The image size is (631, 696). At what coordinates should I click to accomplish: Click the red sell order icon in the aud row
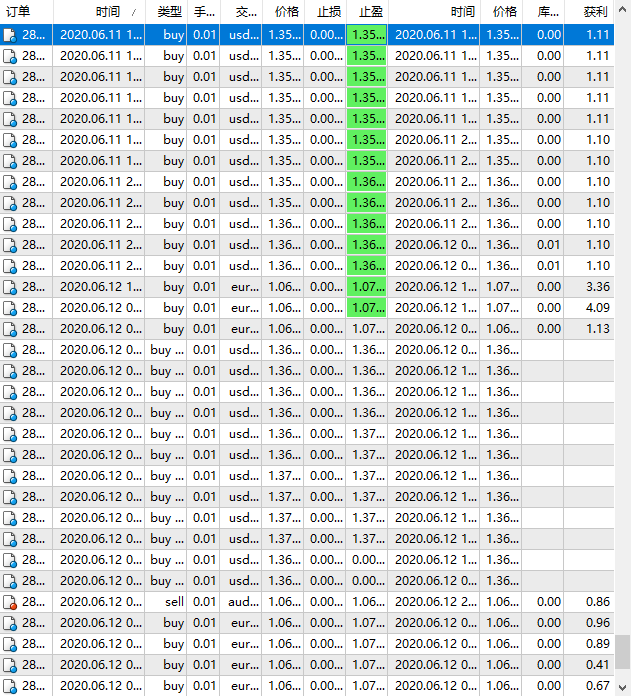coord(10,602)
